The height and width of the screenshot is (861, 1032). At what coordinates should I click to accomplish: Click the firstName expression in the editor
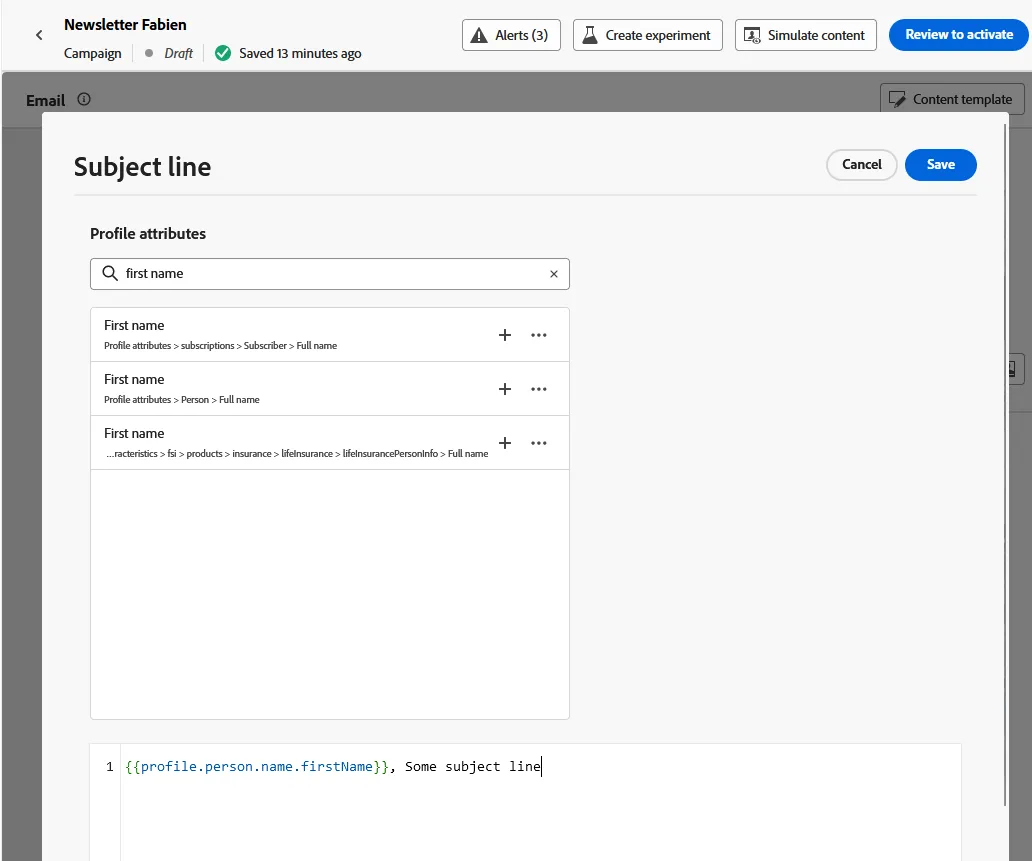[x=257, y=766]
